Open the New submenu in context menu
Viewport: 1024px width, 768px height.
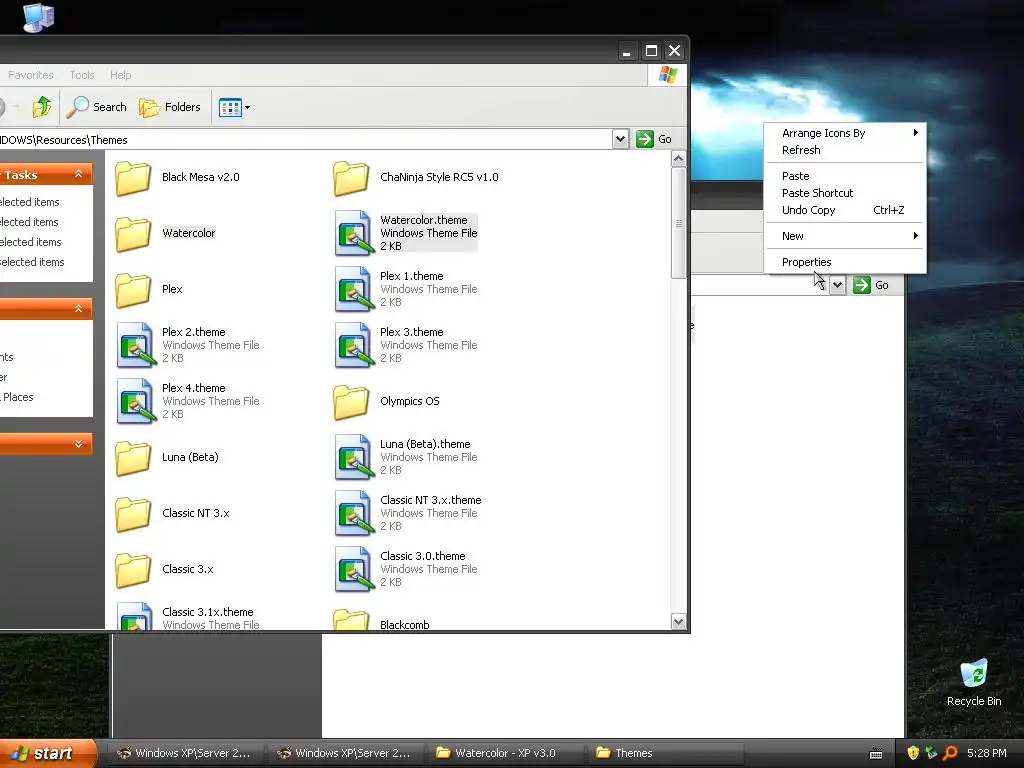[x=845, y=236]
